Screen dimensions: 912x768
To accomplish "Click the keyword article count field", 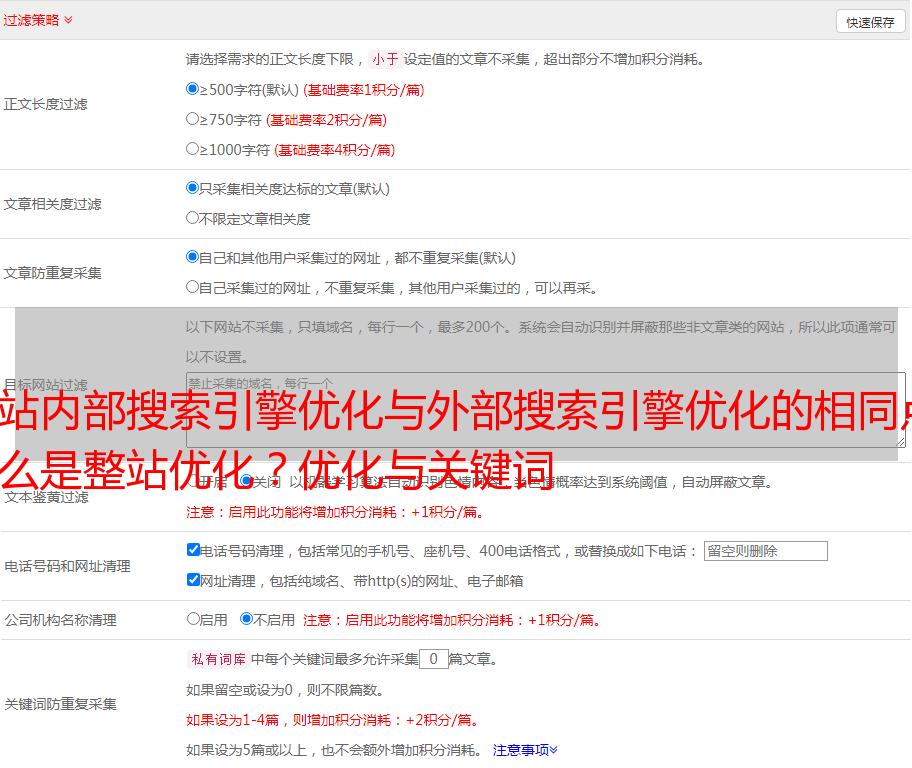I will pyautogui.click(x=433, y=659).
